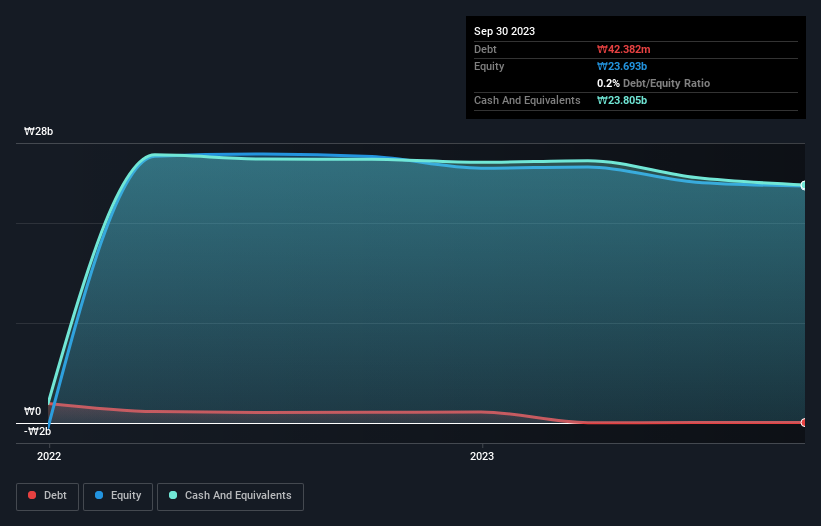Click the ₩23.805b cash value
Image resolution: width=821 pixels, height=526 pixels.
pyautogui.click(x=622, y=100)
